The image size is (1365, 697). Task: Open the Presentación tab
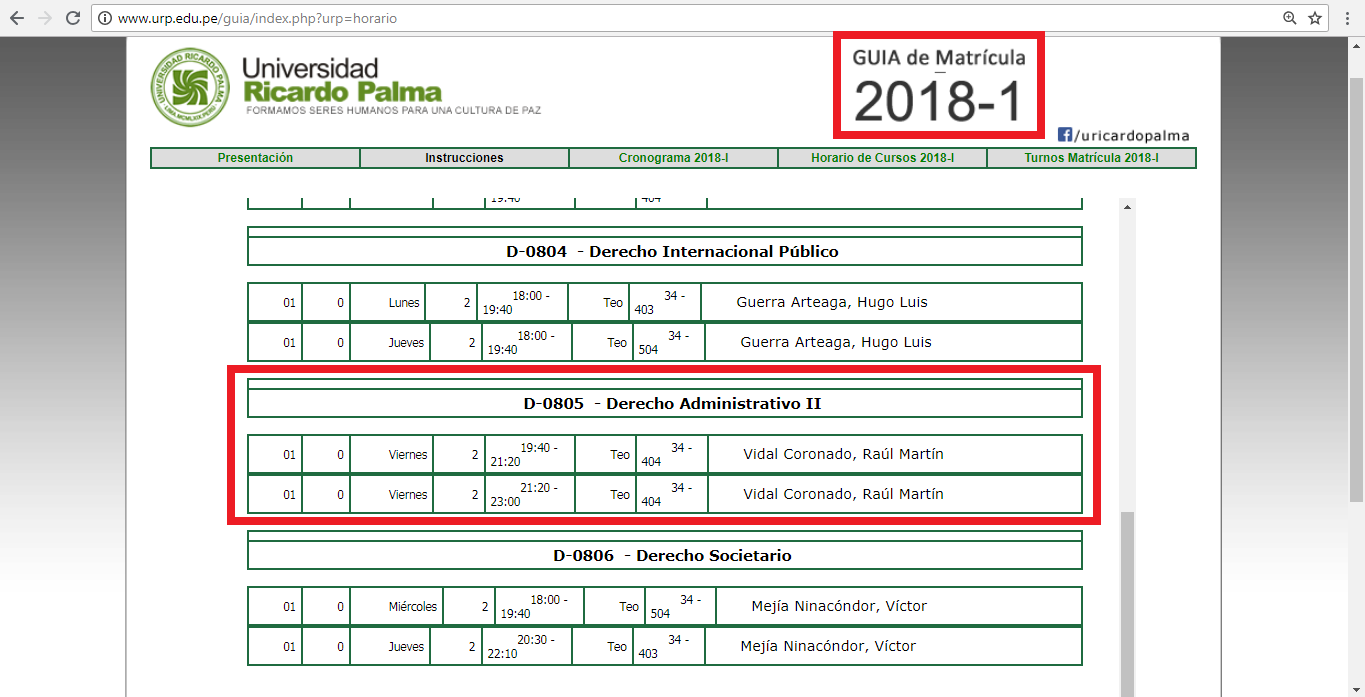point(255,158)
